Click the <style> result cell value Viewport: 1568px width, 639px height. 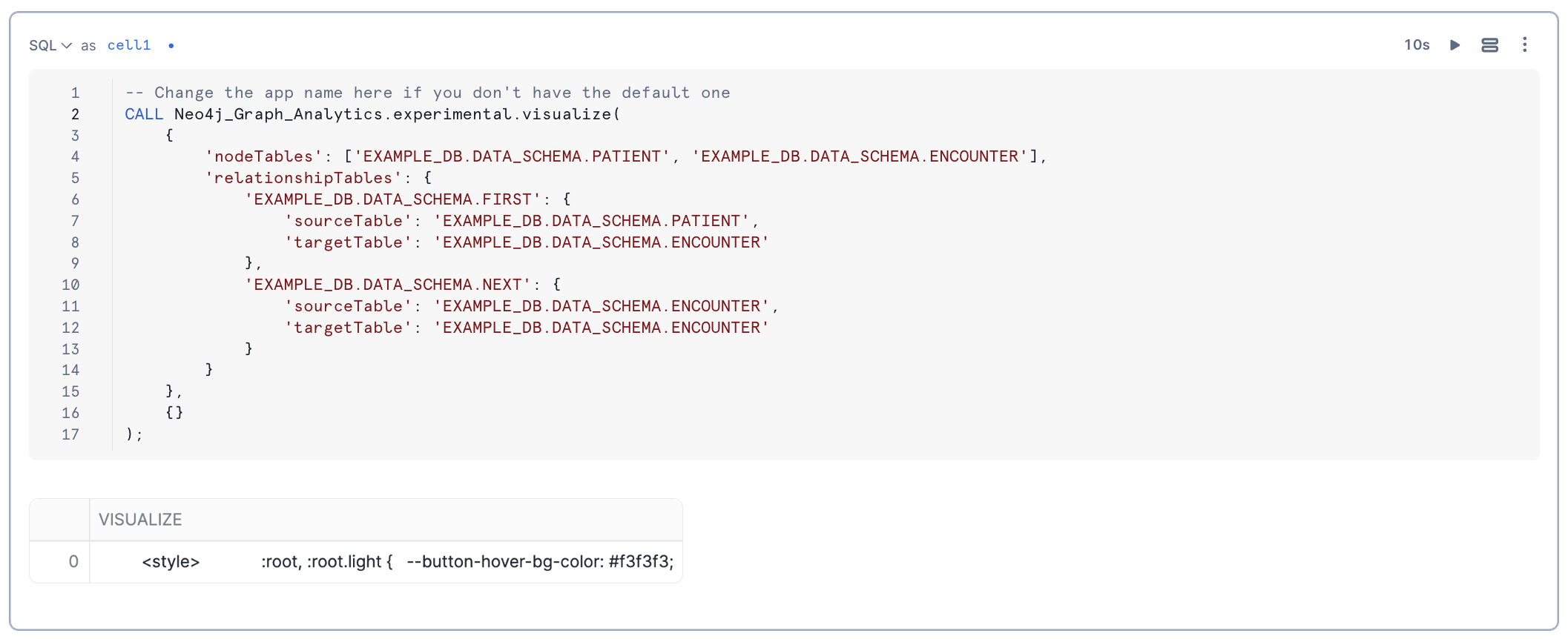pyautogui.click(x=386, y=562)
